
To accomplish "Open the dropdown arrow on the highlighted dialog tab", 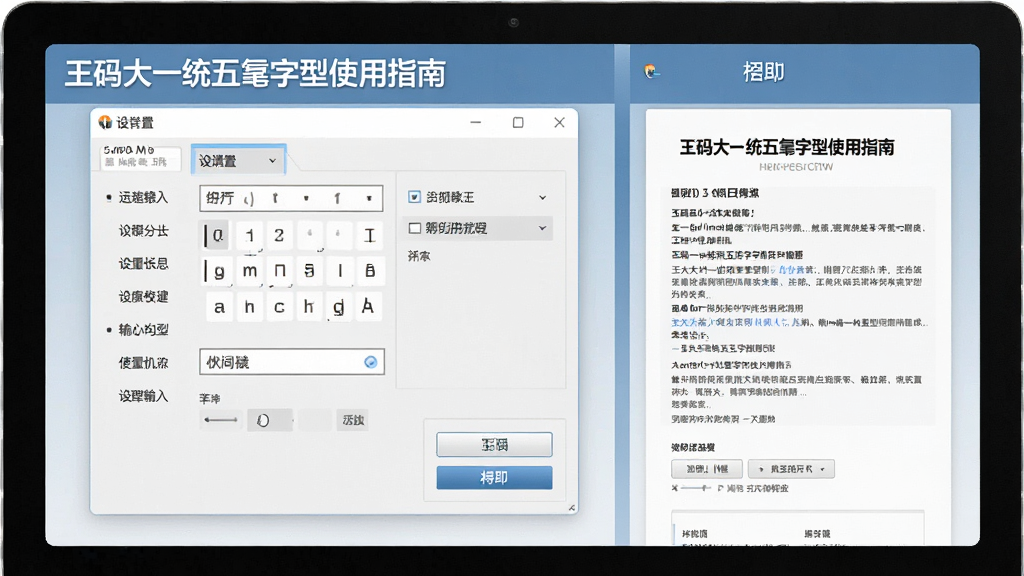I will coord(272,161).
